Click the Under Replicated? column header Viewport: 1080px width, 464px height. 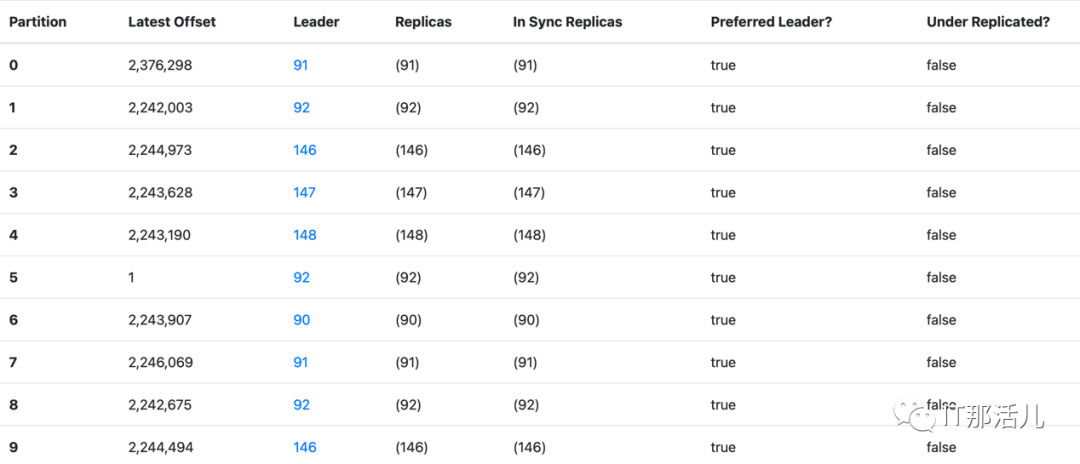point(988,22)
